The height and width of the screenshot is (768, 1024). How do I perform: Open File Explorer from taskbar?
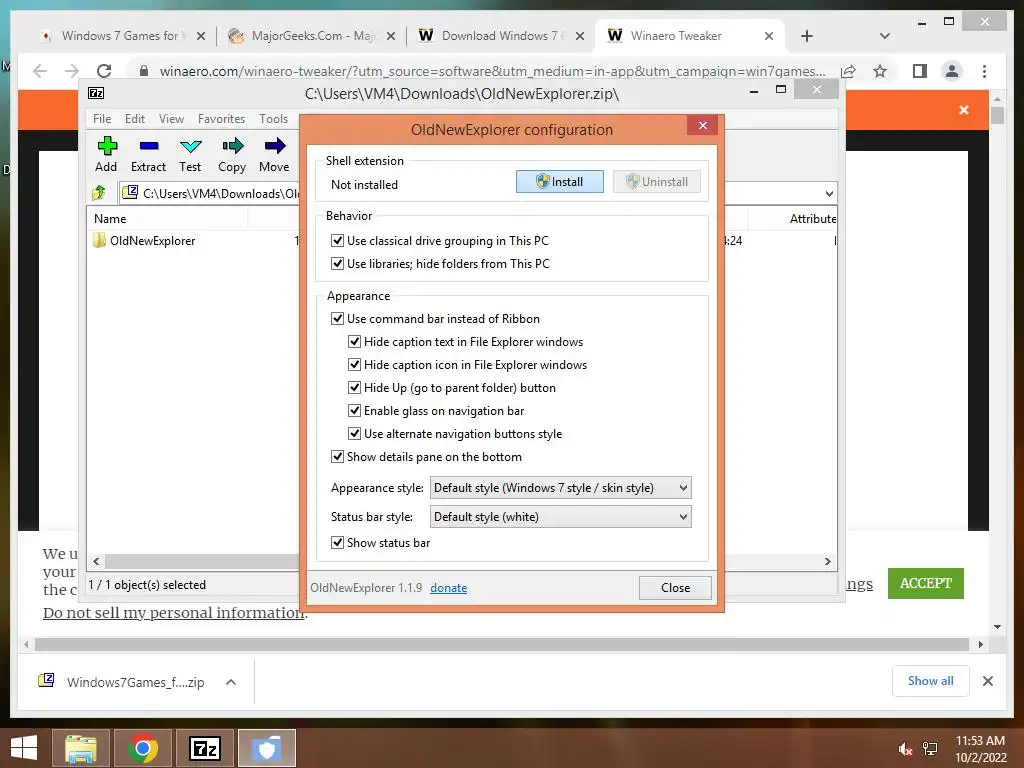pyautogui.click(x=81, y=748)
